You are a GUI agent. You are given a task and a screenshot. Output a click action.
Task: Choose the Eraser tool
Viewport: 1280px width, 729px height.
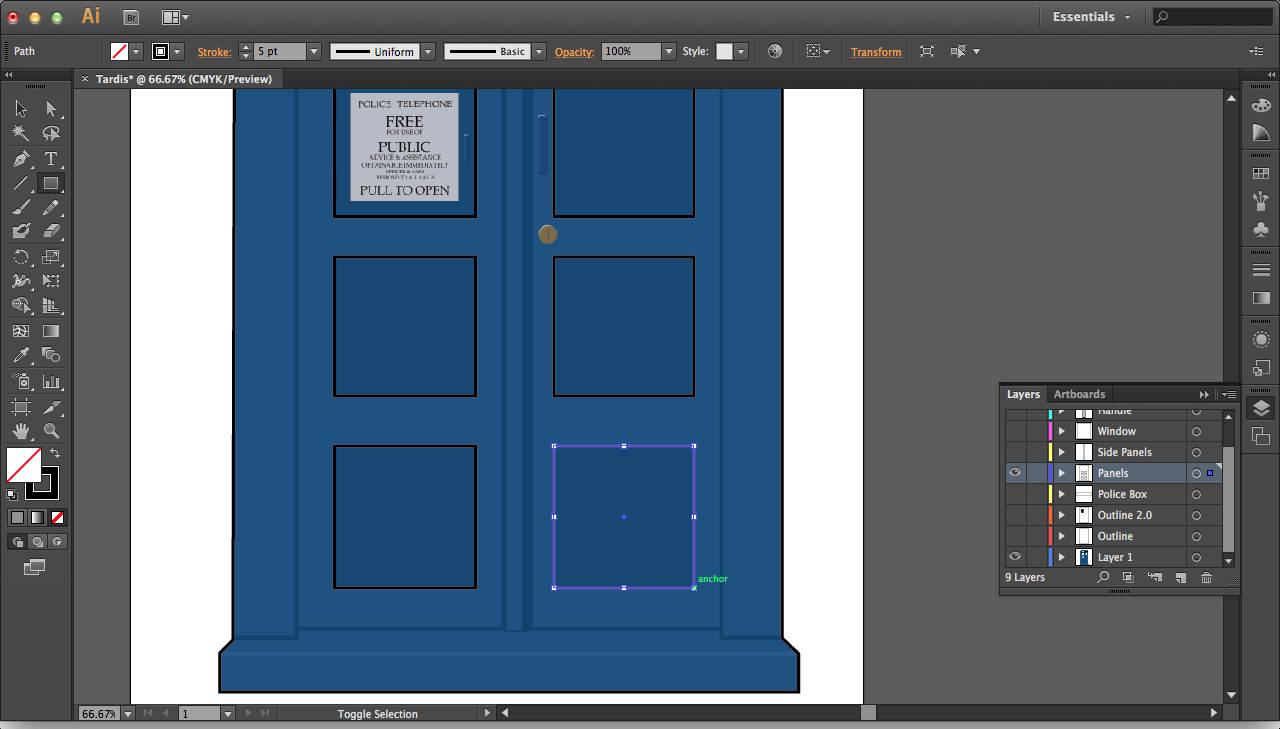point(51,231)
